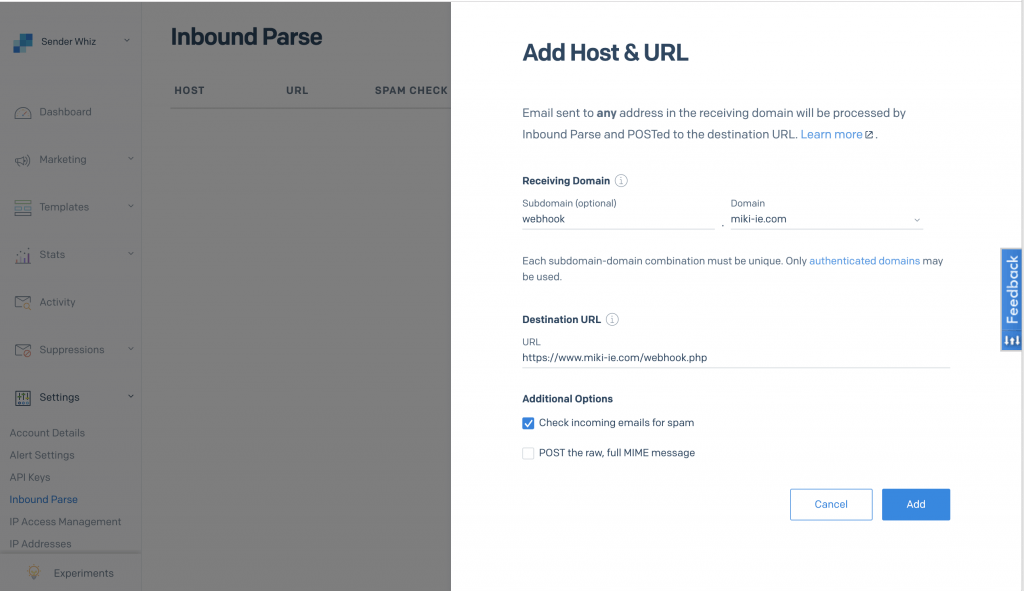Screen dimensions: 1024x591
Task: Click the Dashboard gauge icon
Action: [x=23, y=113]
